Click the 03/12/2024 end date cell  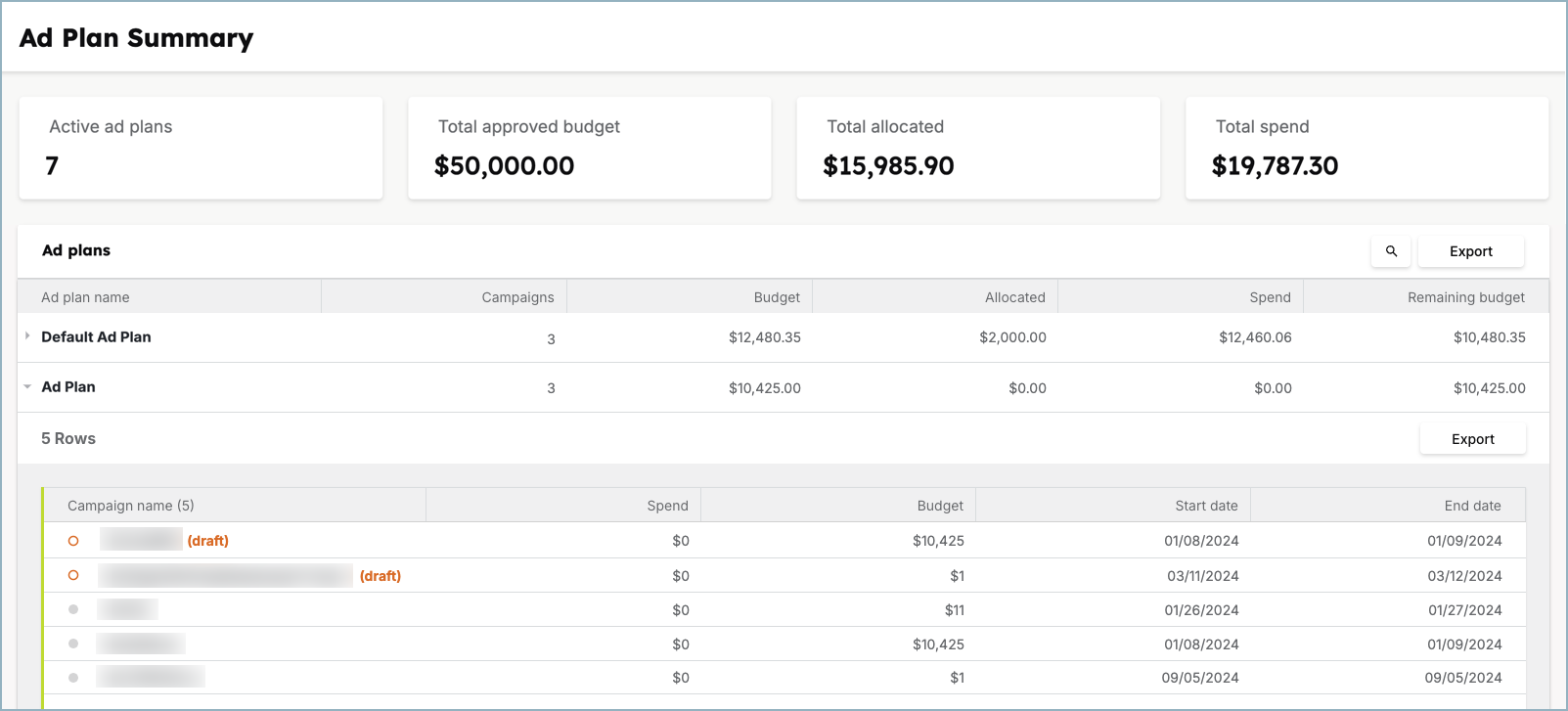pyautogui.click(x=1464, y=576)
